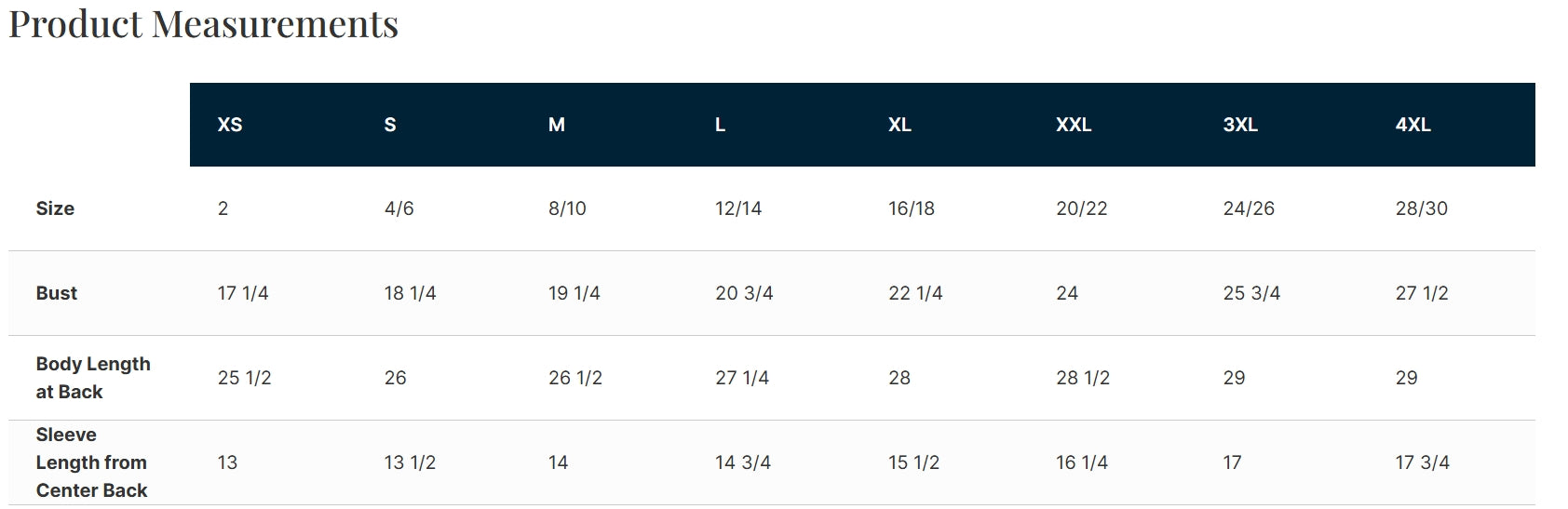Click the Body Length at Back label
The width and height of the screenshot is (1568, 509).
(x=93, y=378)
